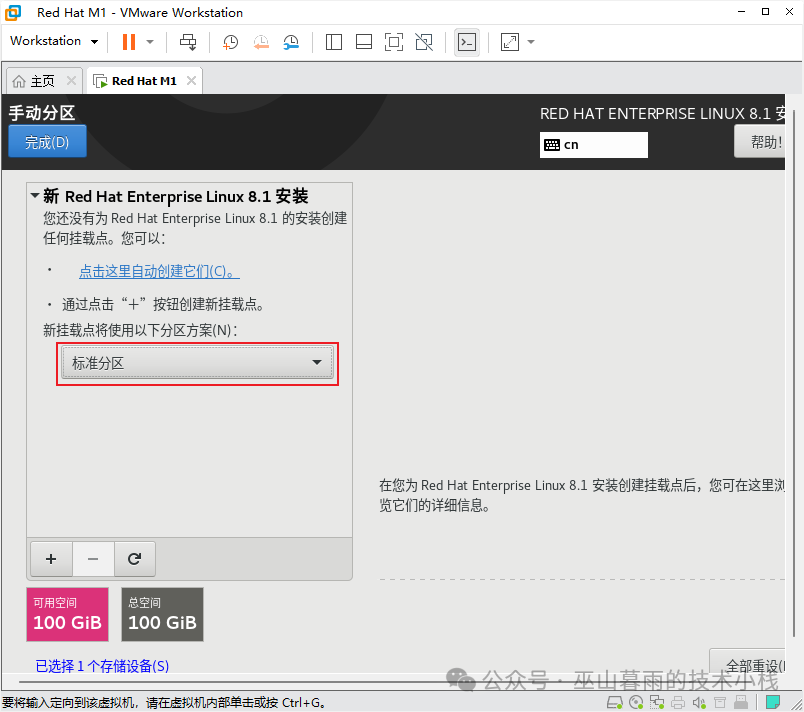Click the keyboard layout indicator showing cn
The width and height of the screenshot is (804, 712).
[x=593, y=144]
